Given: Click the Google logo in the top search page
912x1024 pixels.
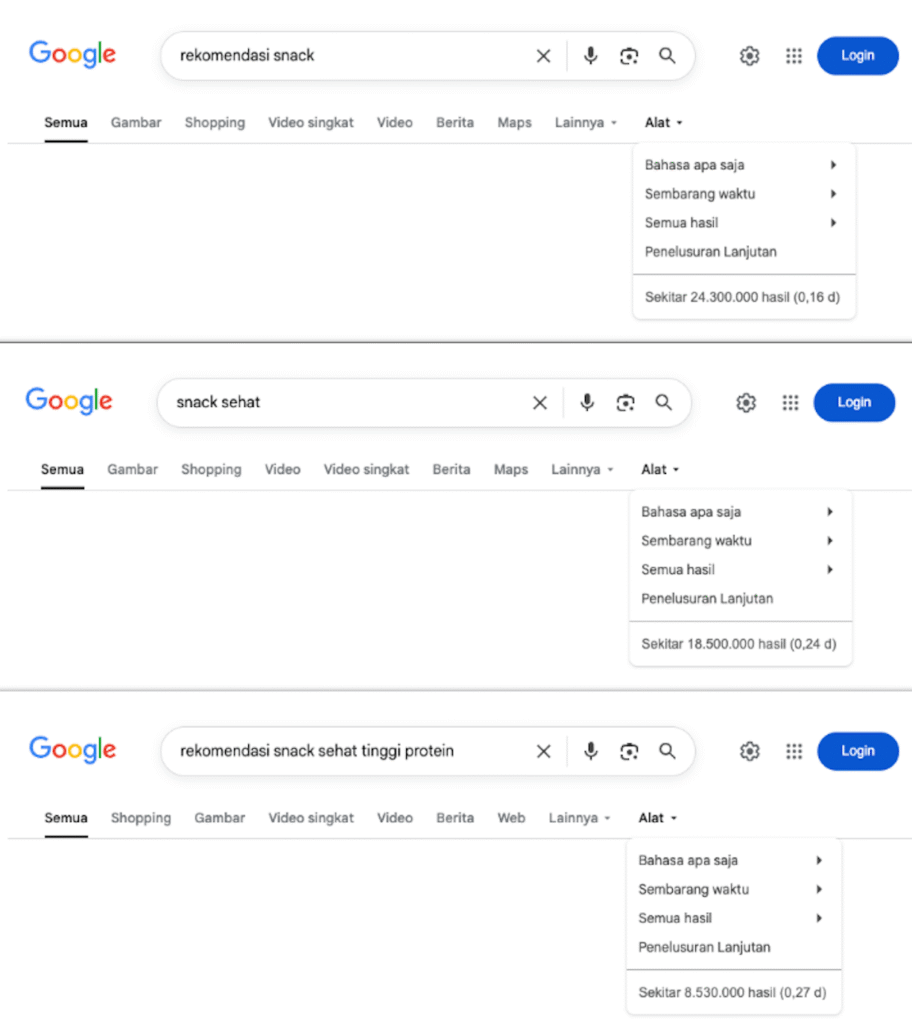Looking at the screenshot, I should pos(71,55).
